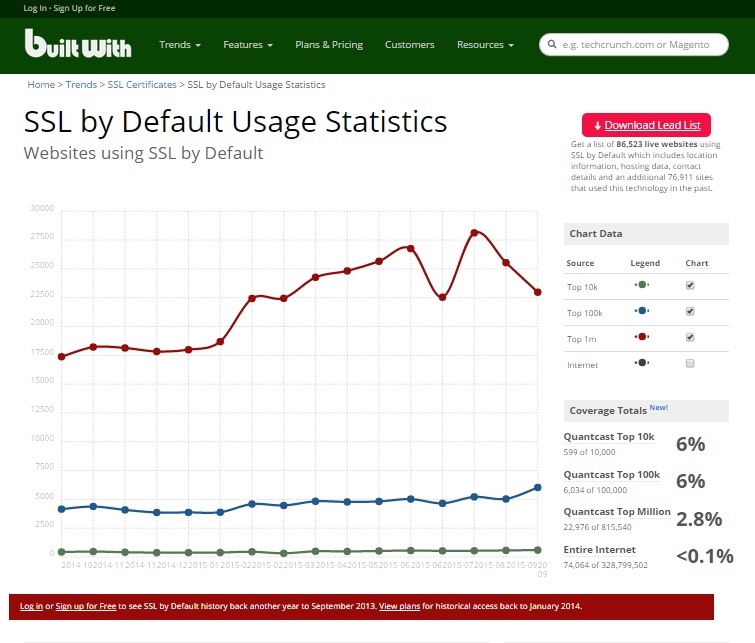
Task: Uncheck the Top 10k chart checkbox
Action: (690, 285)
